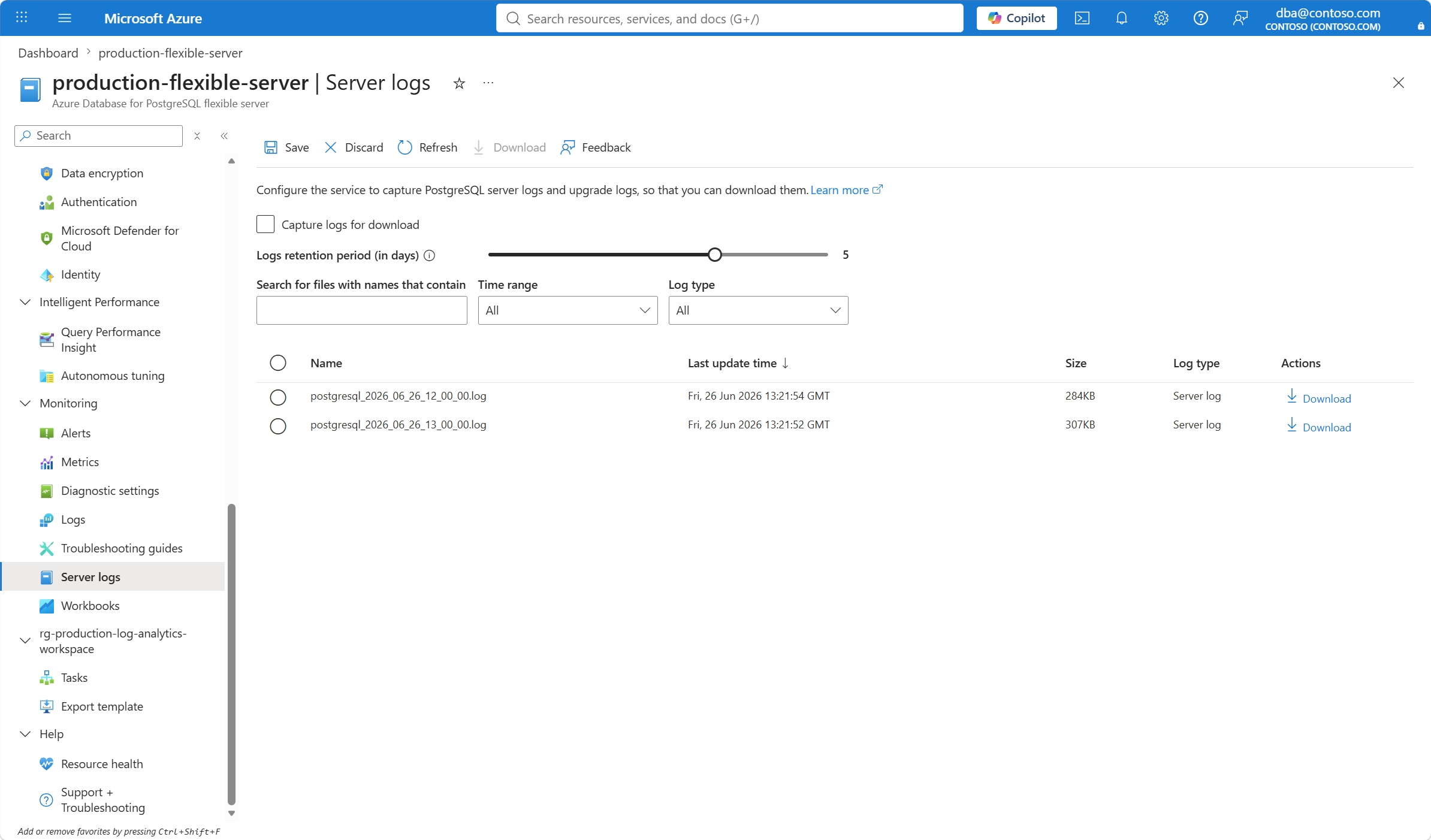Click Diagnostic settings icon
Viewport: 1431px width, 840px height.
46,491
